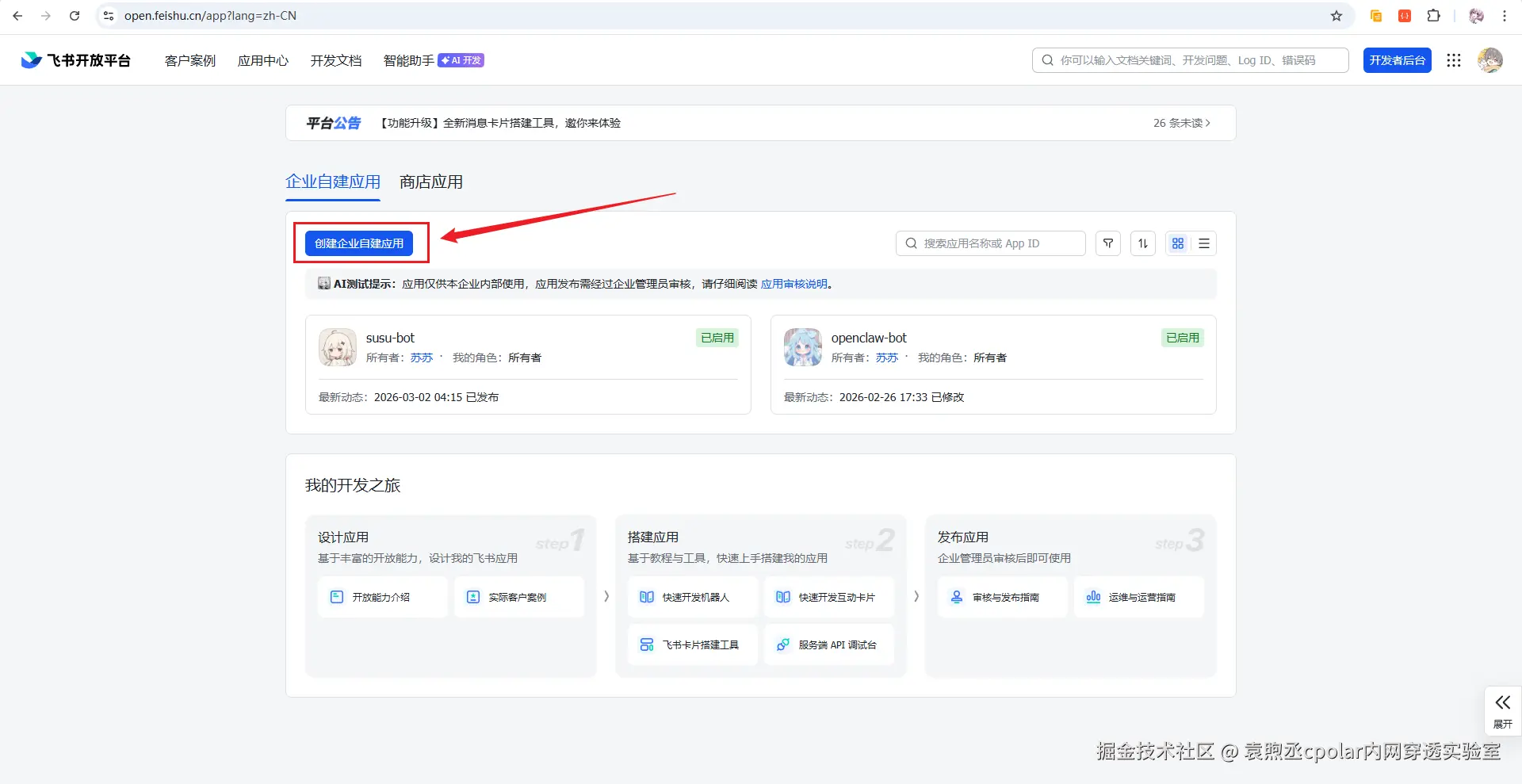This screenshot has width=1522, height=784.
Task: Focus the 搜索应用名称或 App ID field
Action: [991, 243]
